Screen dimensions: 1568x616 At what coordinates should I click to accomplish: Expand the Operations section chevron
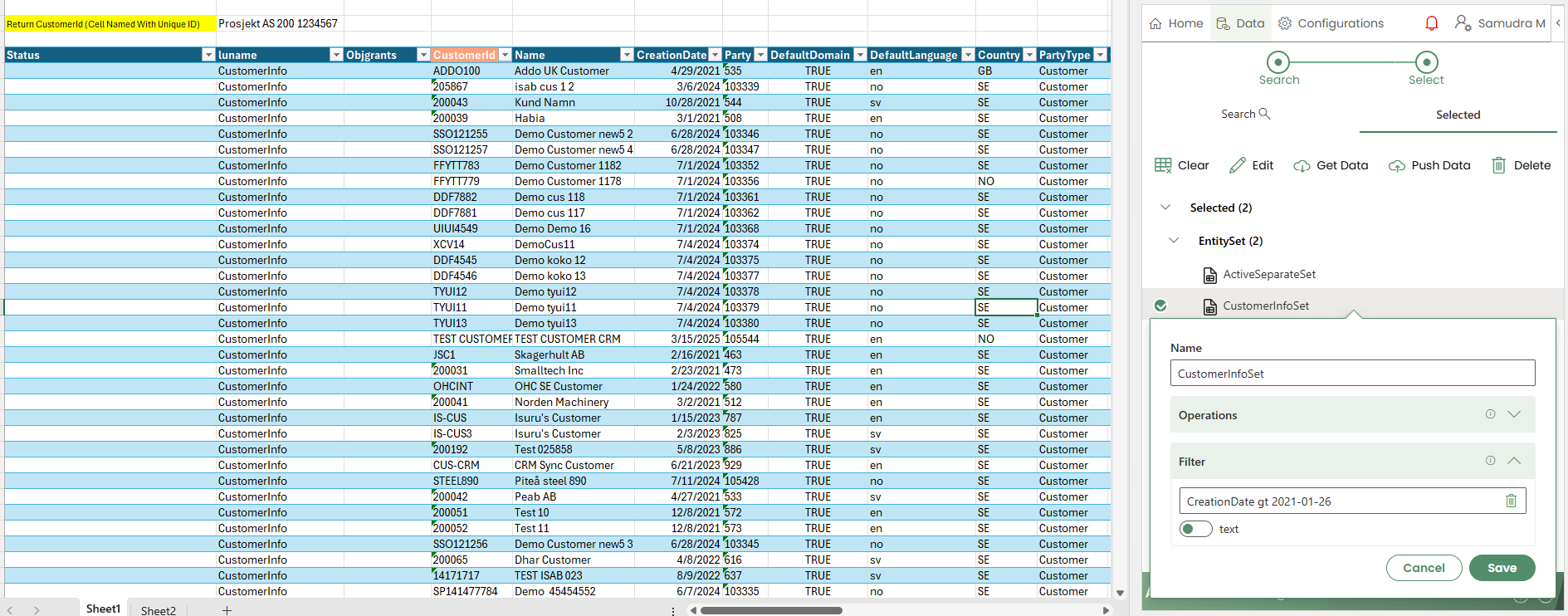tap(1514, 414)
